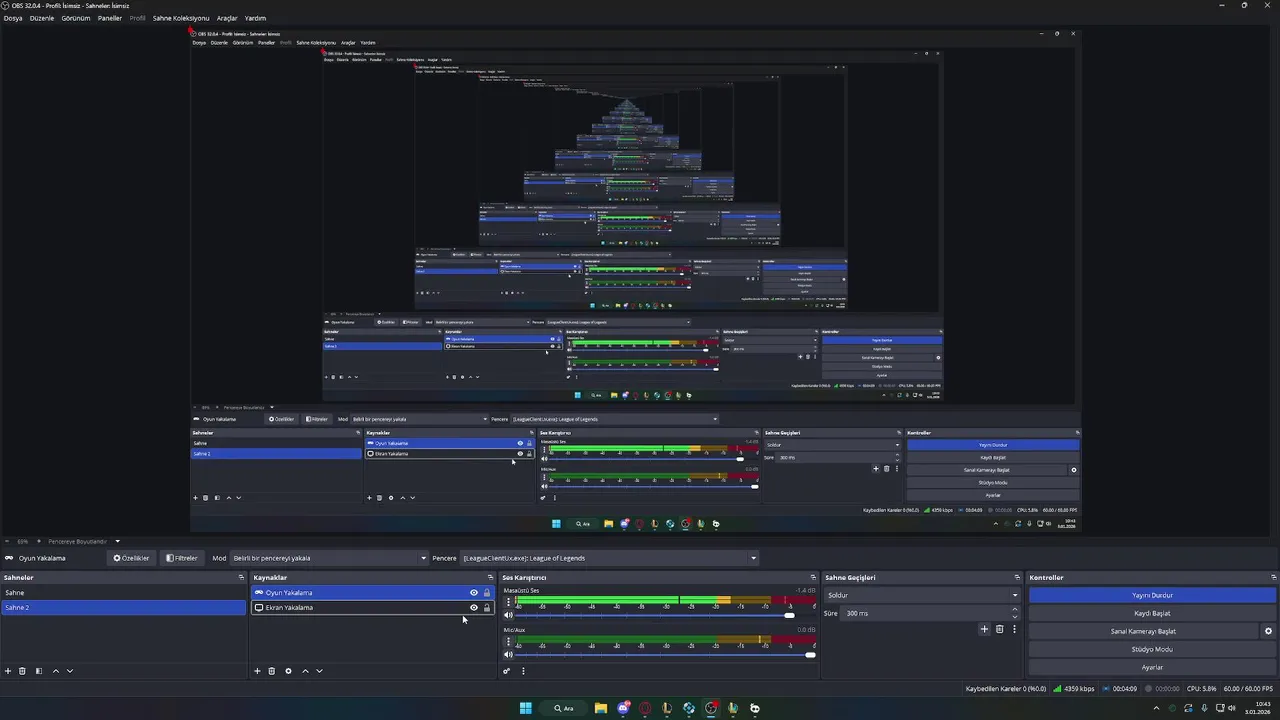The width and height of the screenshot is (1280, 720).
Task: Show hidden system tray icons chevron
Action: 1157,708
